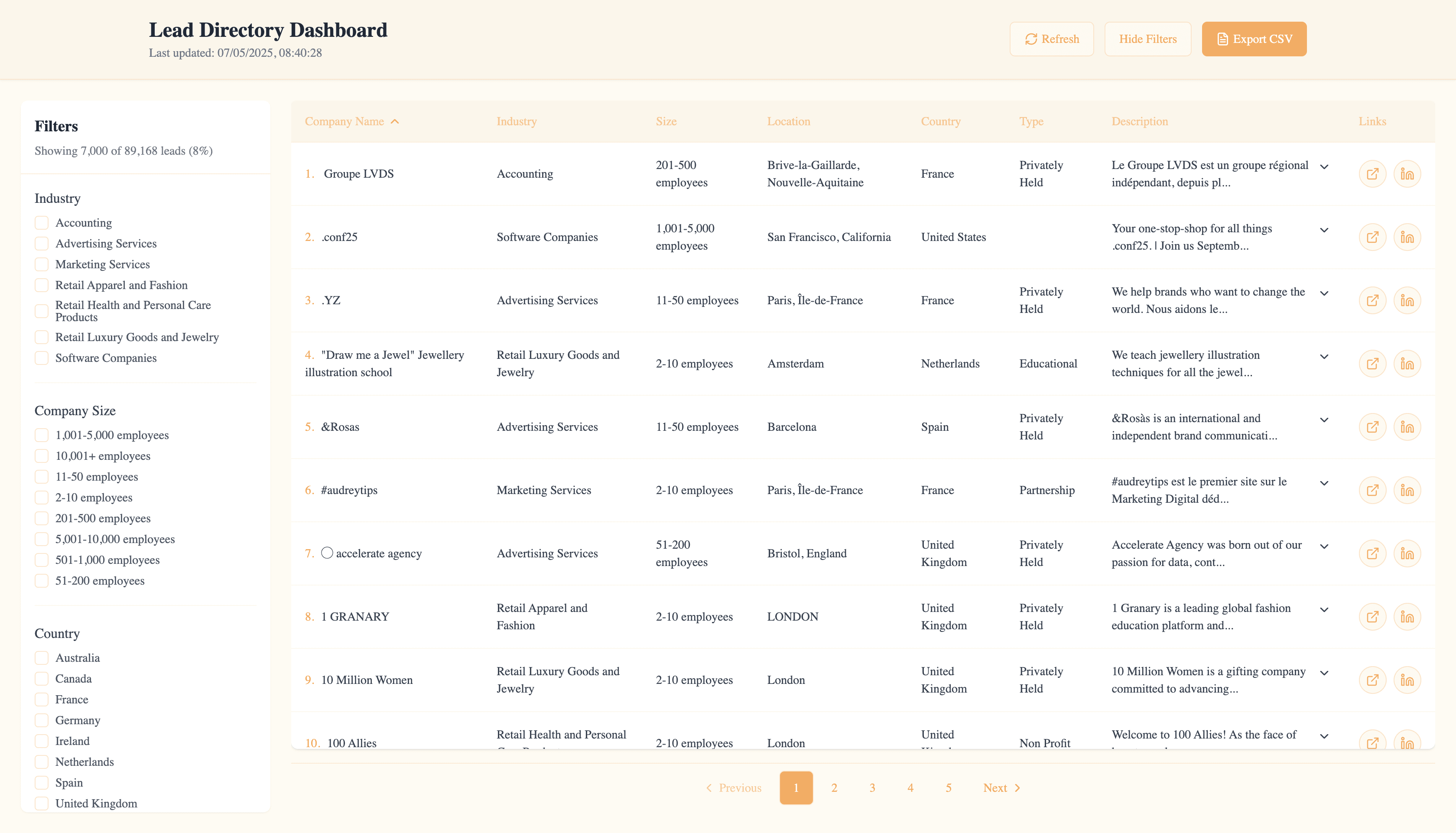Open external website link for .YZ

[1372, 300]
